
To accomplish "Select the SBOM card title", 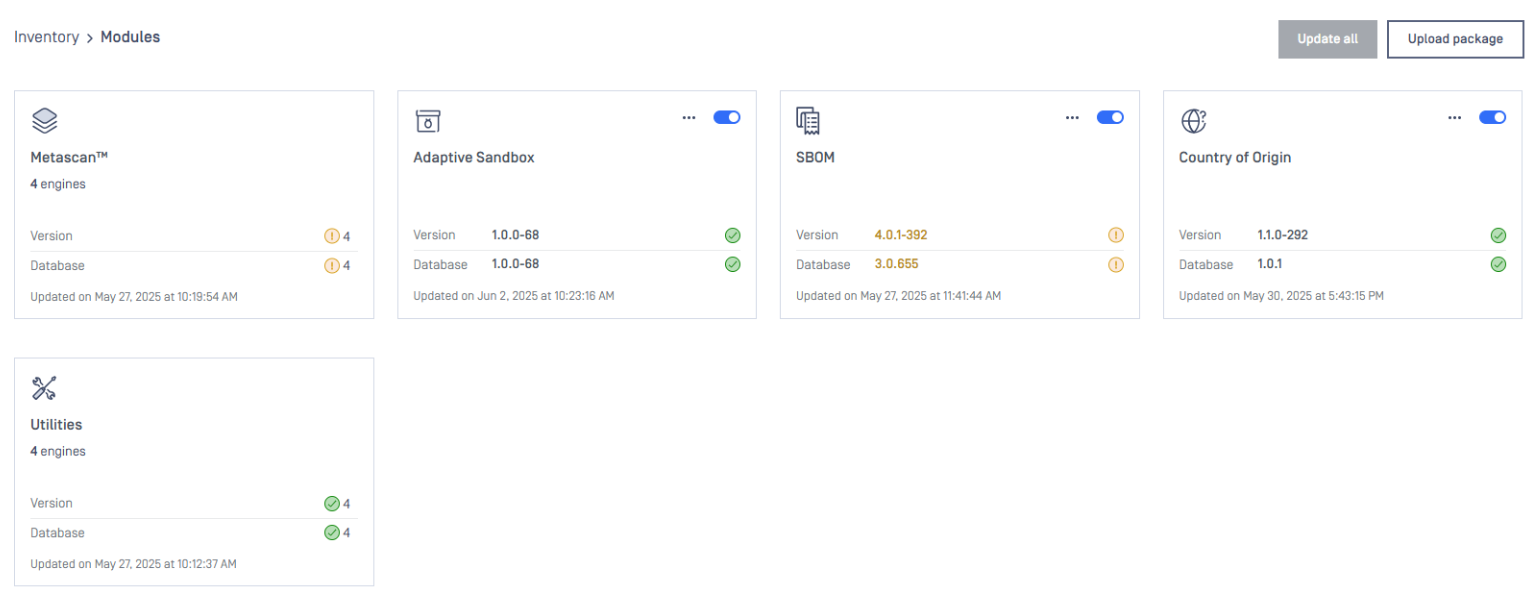I will pyautogui.click(x=815, y=157).
